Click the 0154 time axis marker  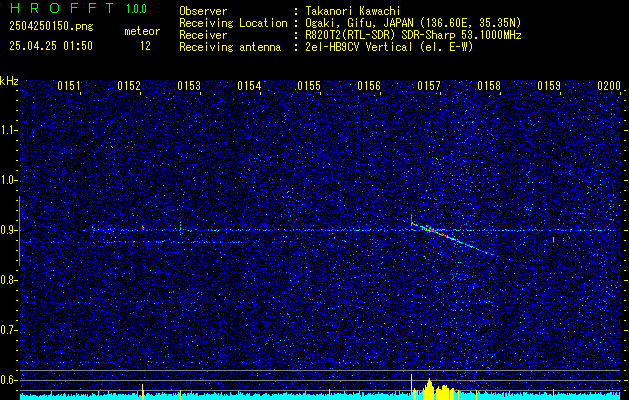(x=249, y=86)
